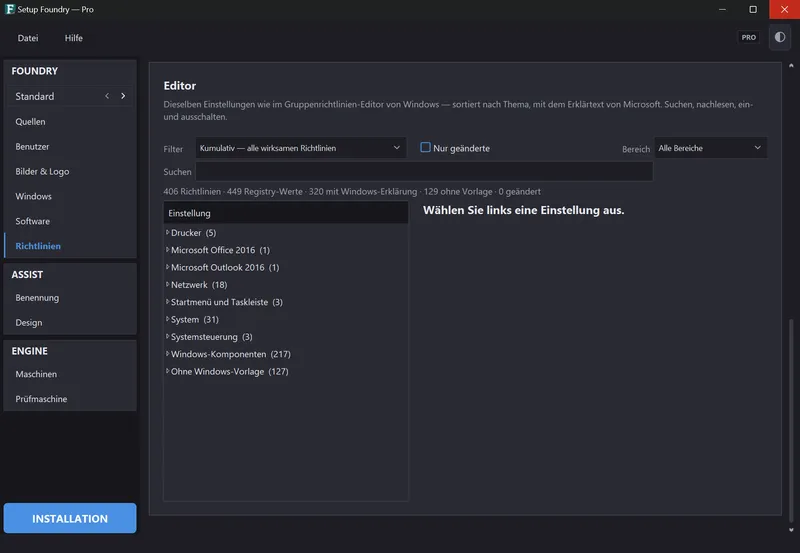Image resolution: width=800 pixels, height=553 pixels.
Task: Open the Bereich Alle Bereiche dropdown
Action: coord(710,148)
